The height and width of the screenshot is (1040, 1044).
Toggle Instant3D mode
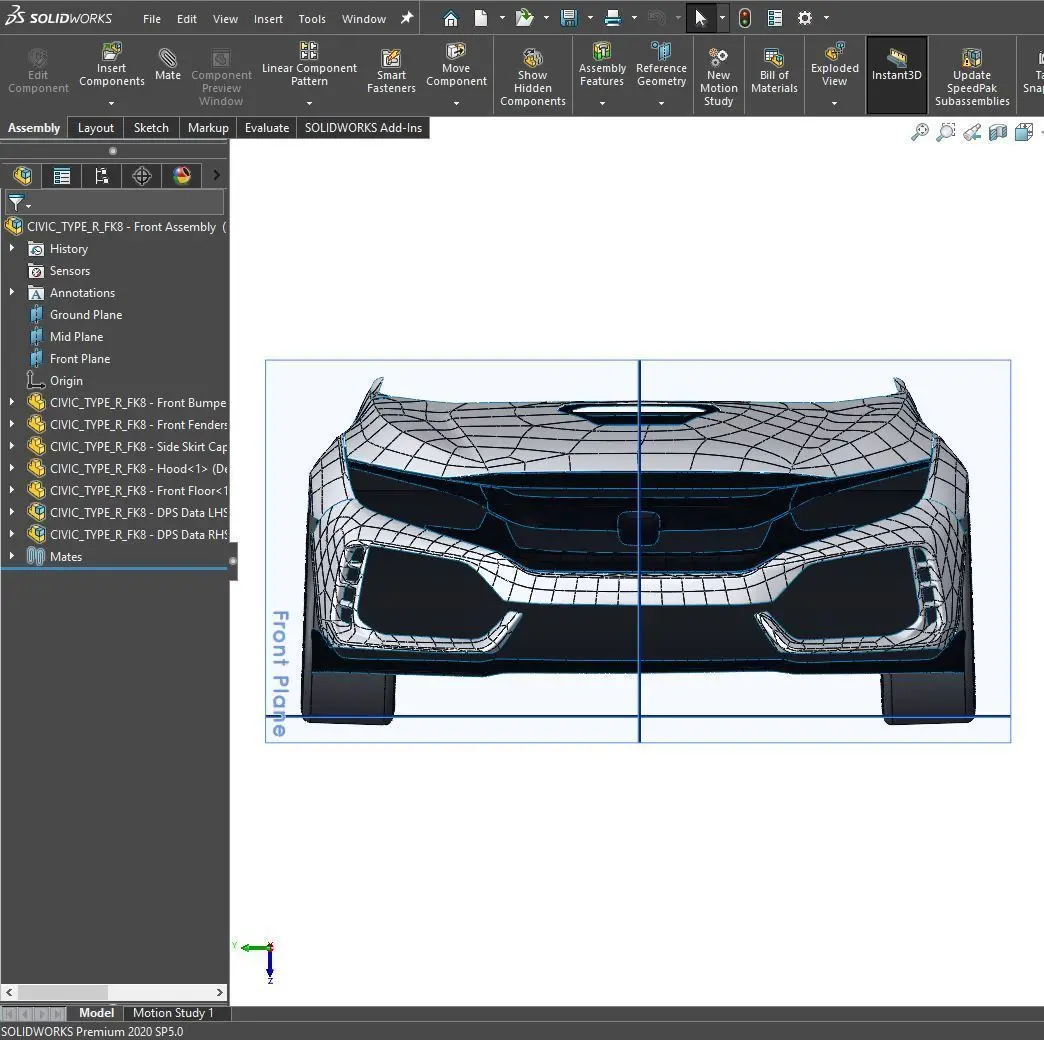(896, 75)
